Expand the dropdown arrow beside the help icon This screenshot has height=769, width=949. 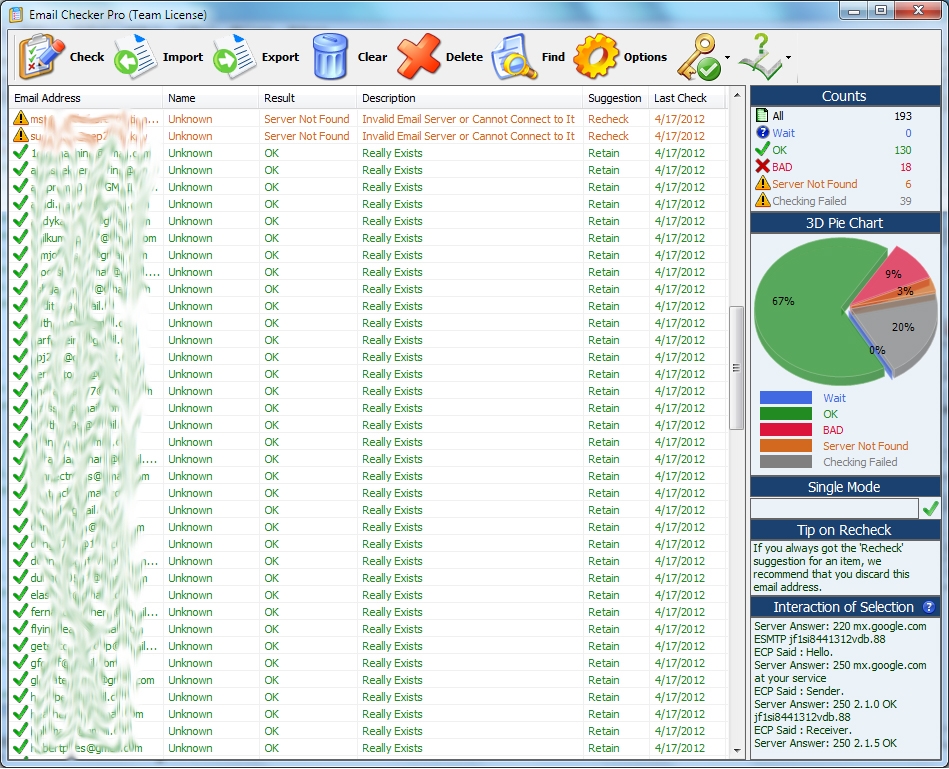point(788,58)
